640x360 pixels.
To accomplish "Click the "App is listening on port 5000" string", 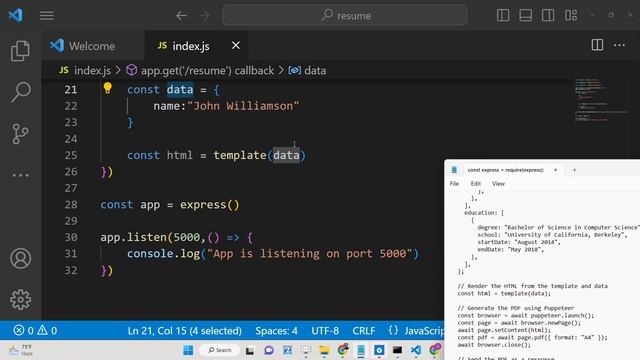I will 309,253.
